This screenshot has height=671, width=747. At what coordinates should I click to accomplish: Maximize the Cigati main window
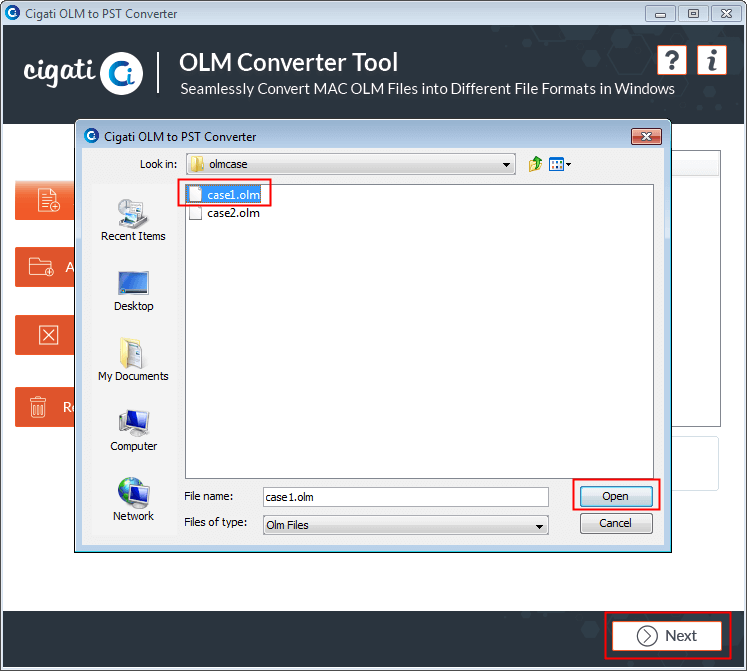pos(693,14)
